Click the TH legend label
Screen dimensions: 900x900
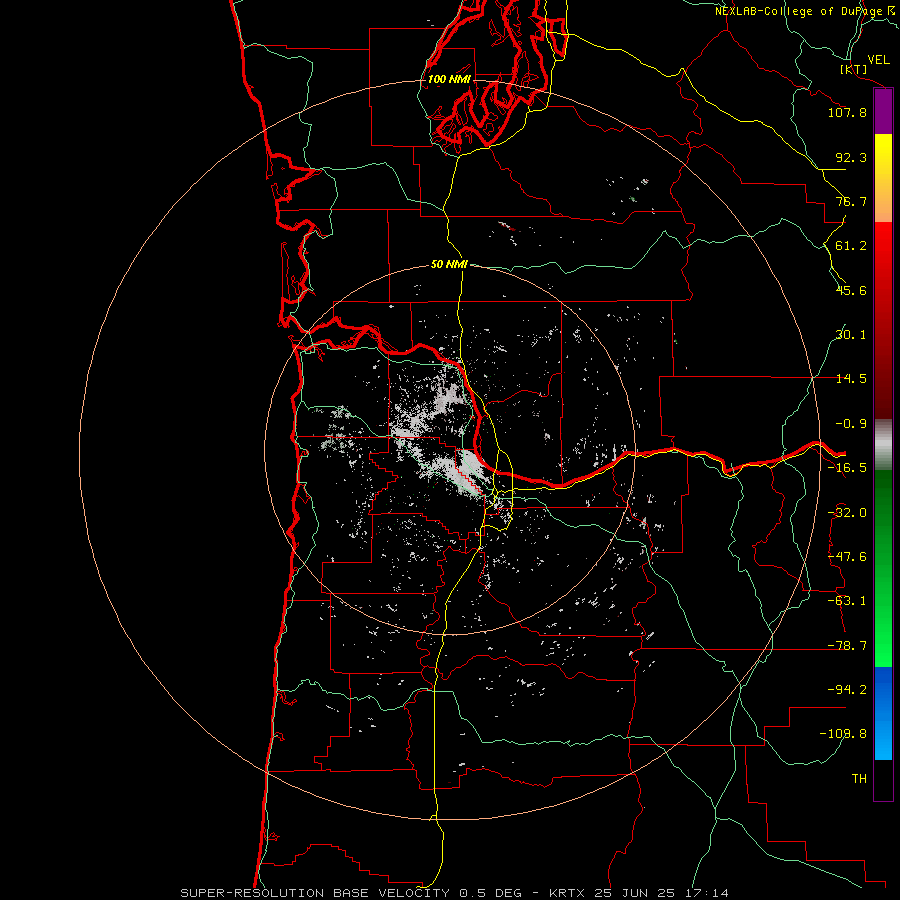click(859, 779)
